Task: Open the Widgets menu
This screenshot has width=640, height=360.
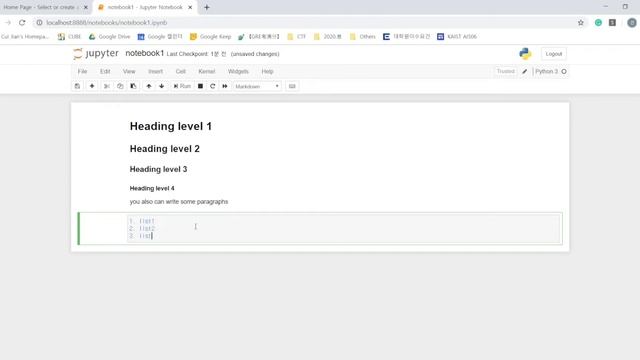Action: [238, 71]
